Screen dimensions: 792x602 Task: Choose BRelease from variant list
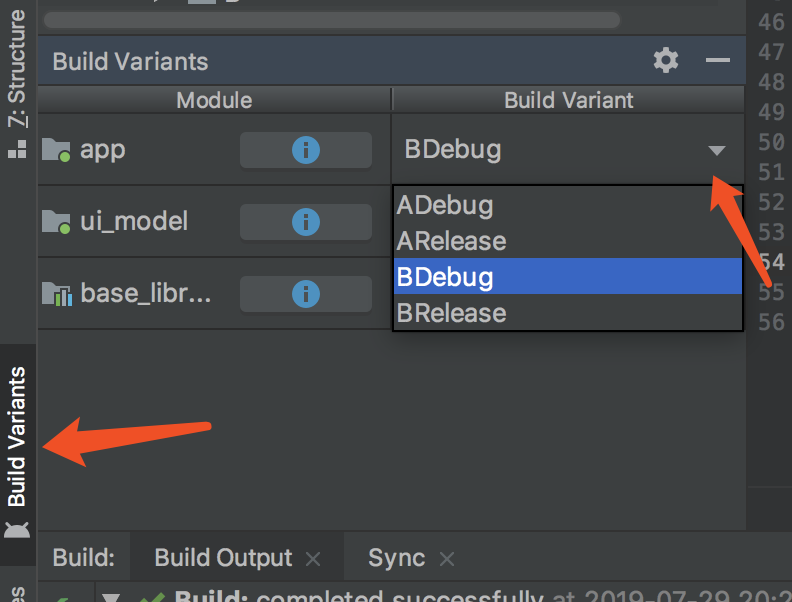(451, 313)
